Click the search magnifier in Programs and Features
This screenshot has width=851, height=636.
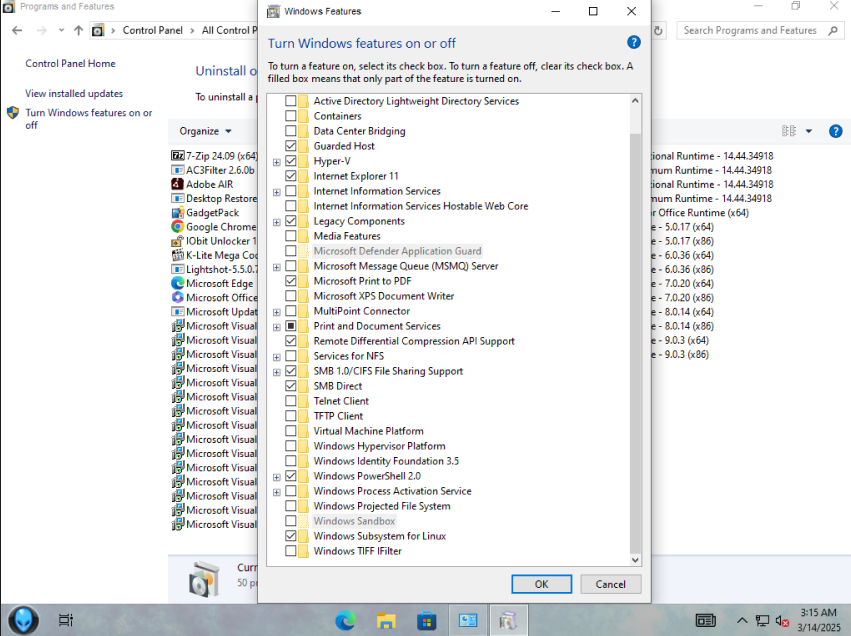click(x=833, y=30)
